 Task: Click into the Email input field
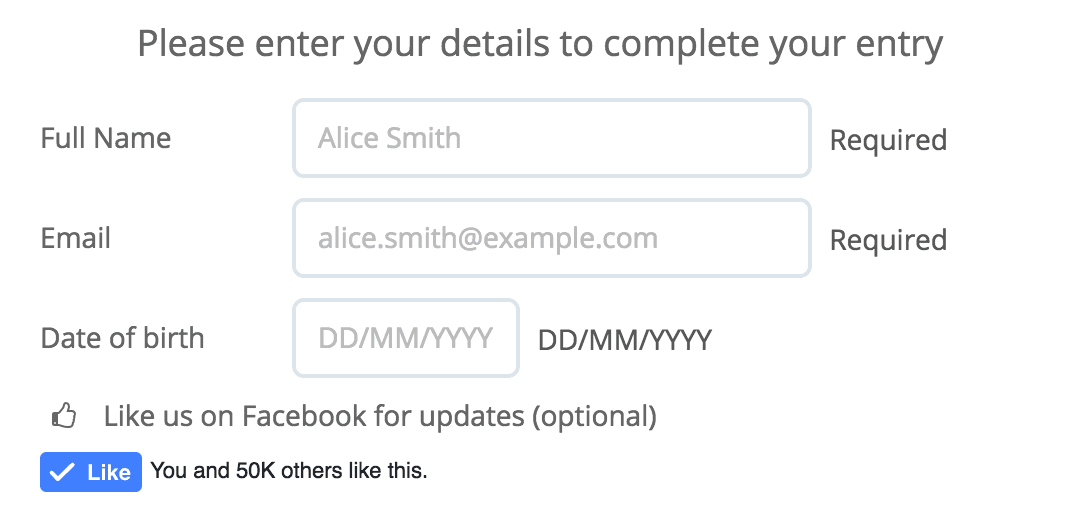click(551, 238)
